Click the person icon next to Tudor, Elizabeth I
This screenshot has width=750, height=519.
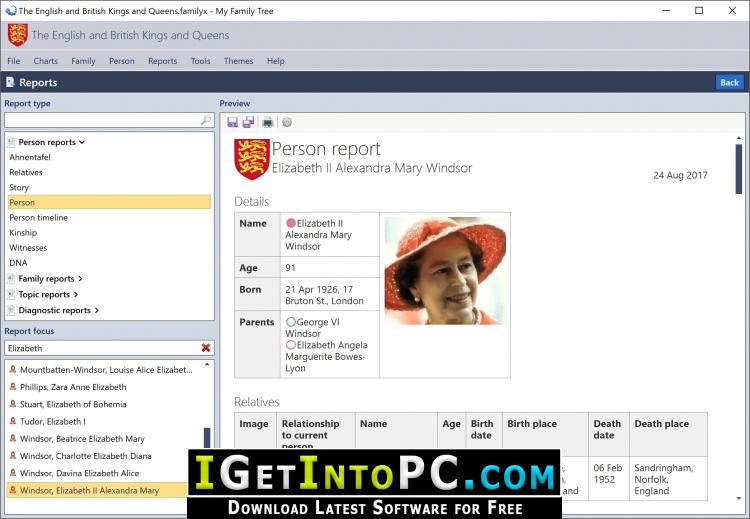(13, 421)
